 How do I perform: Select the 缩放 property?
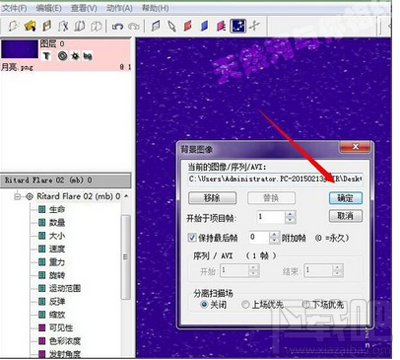[x=57, y=315]
